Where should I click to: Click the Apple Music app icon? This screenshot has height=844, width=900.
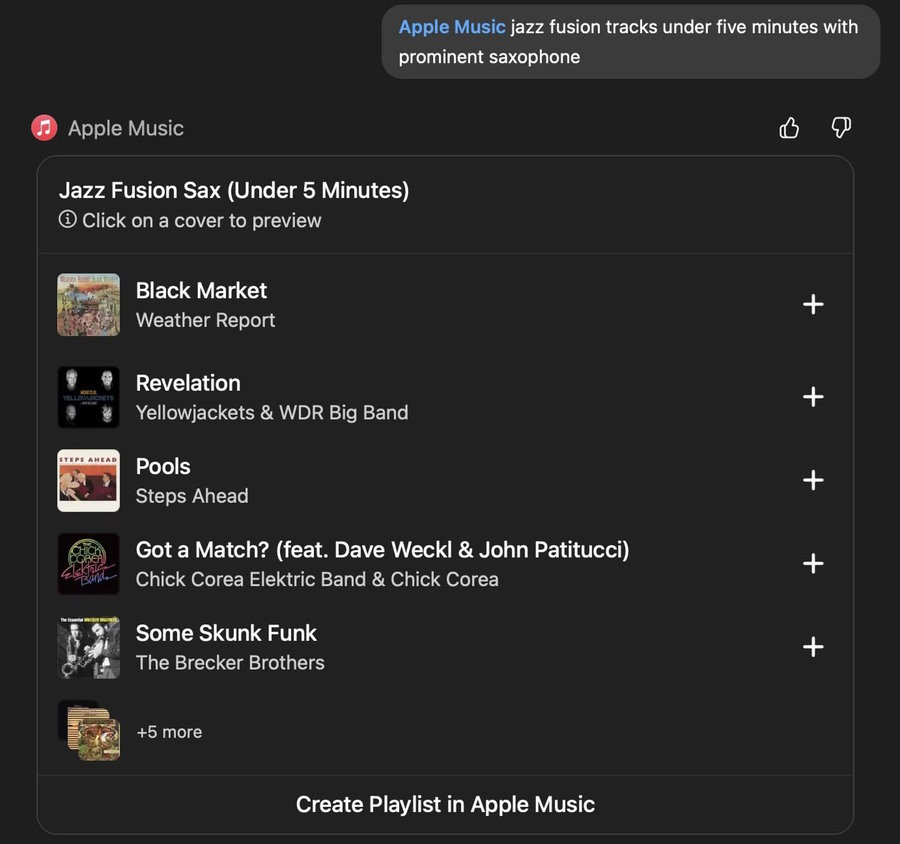[x=44, y=128]
